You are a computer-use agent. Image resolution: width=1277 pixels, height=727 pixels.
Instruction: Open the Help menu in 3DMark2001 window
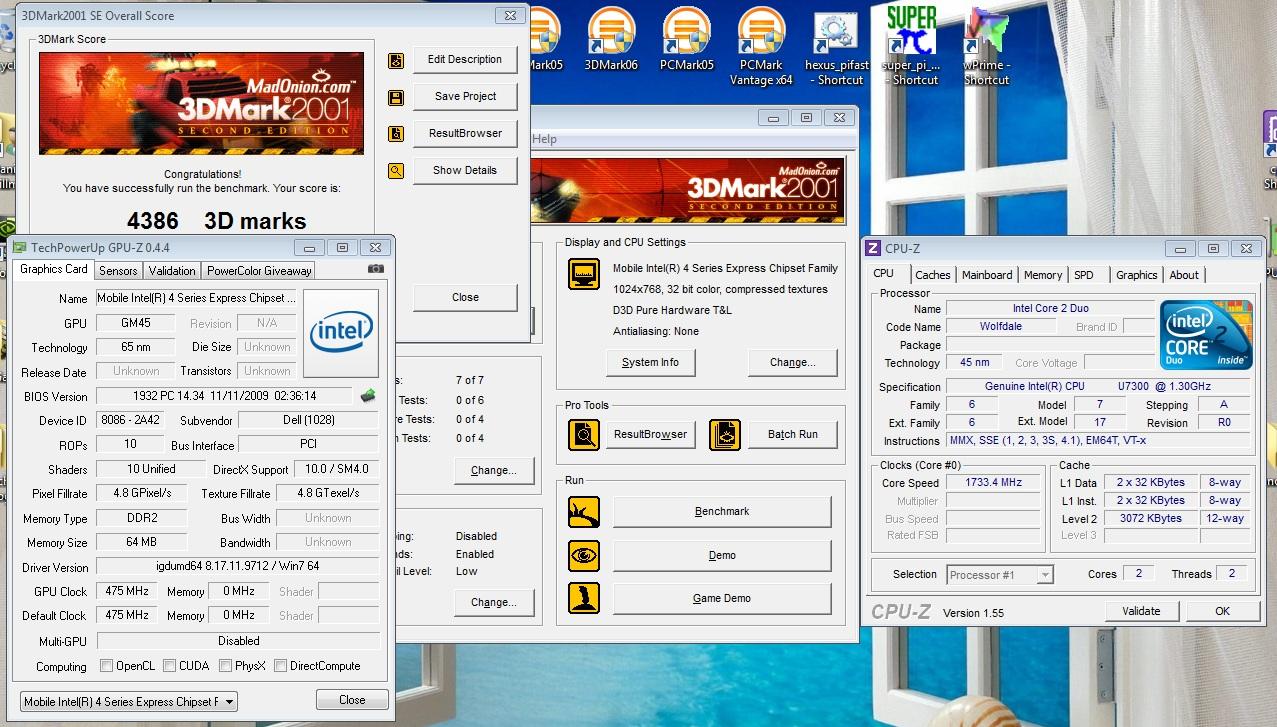(544, 139)
